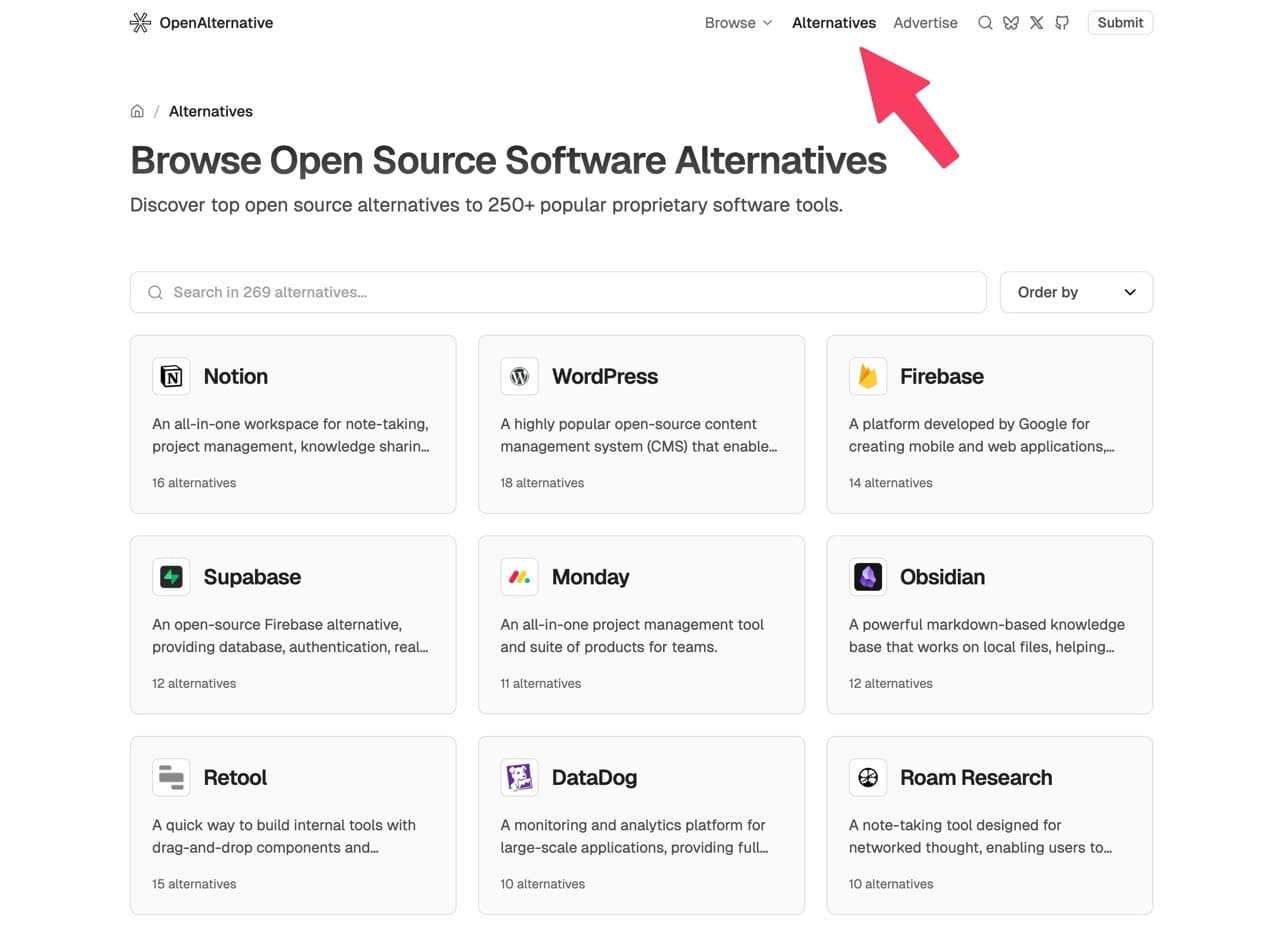The width and height of the screenshot is (1280, 934).
Task: Click the WordPress logo icon
Action: 519,376
